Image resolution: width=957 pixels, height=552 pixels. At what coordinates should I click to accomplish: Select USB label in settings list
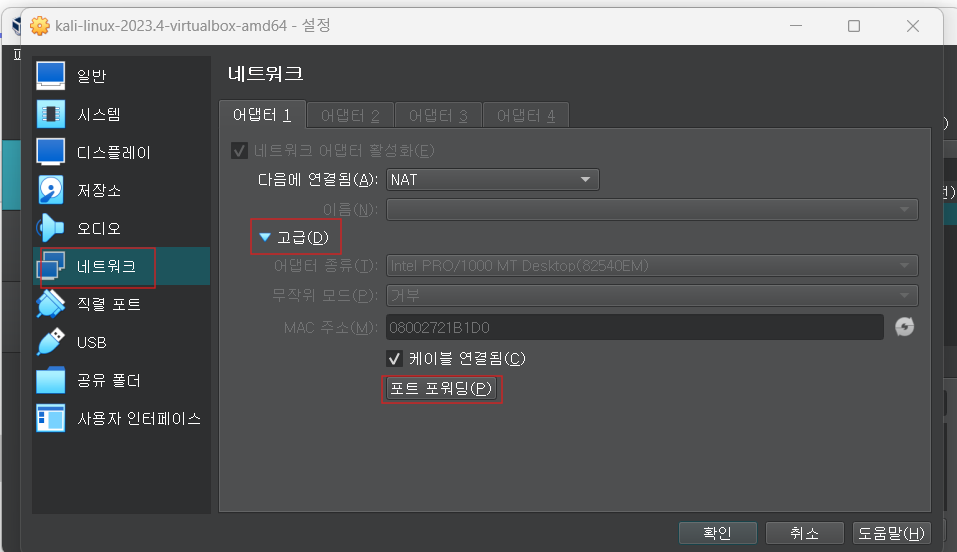click(x=92, y=343)
